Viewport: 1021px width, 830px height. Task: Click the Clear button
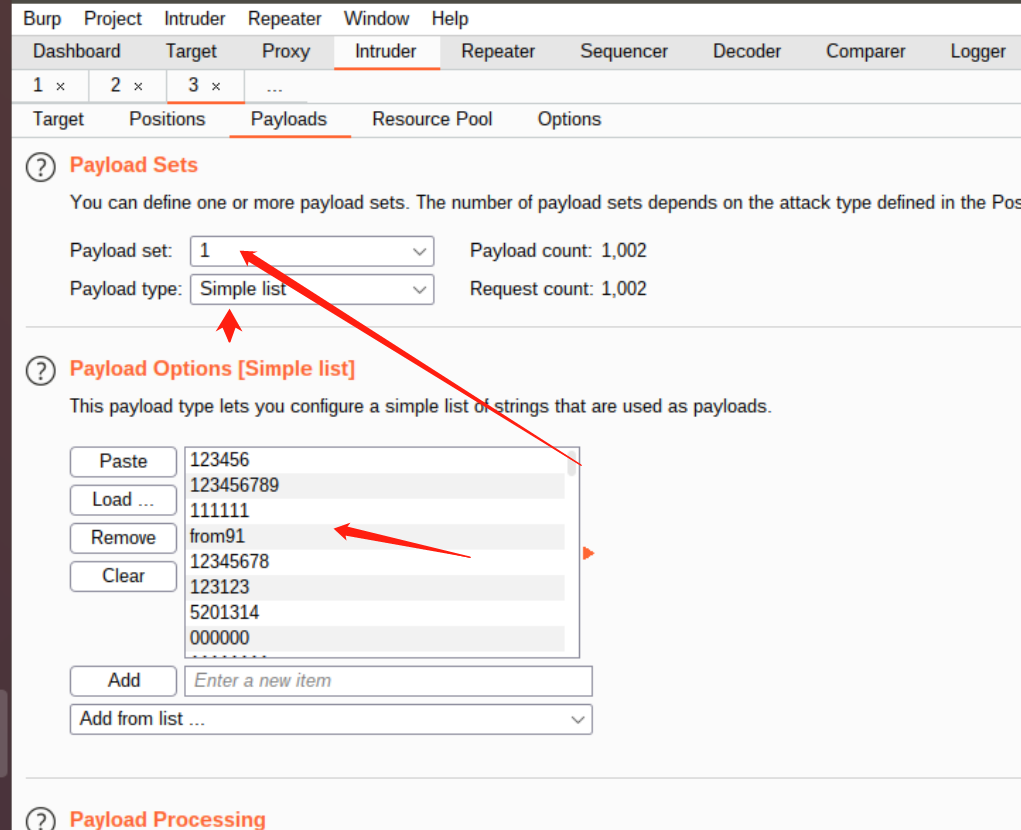tap(123, 576)
